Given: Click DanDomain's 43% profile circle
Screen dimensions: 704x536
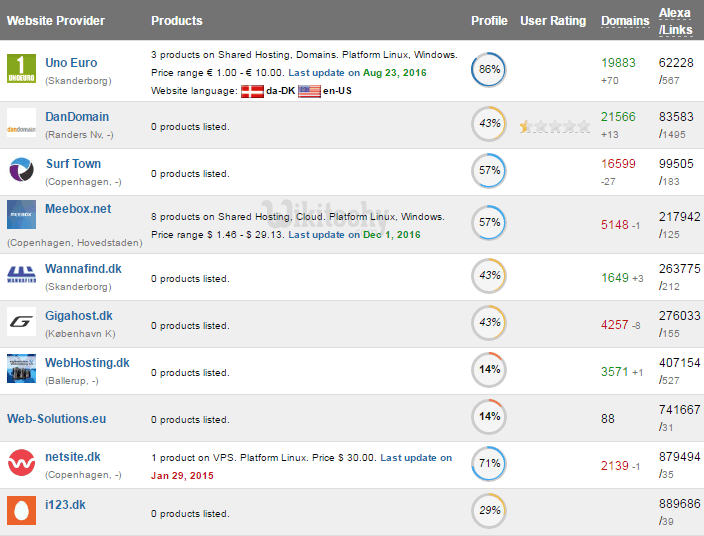Looking at the screenshot, I should [489, 123].
